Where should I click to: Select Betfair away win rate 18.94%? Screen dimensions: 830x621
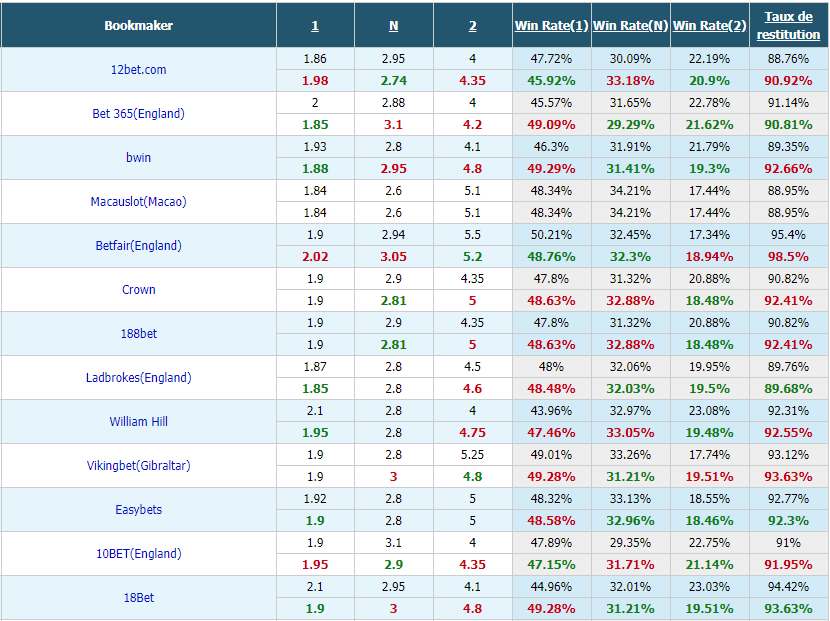pos(709,256)
